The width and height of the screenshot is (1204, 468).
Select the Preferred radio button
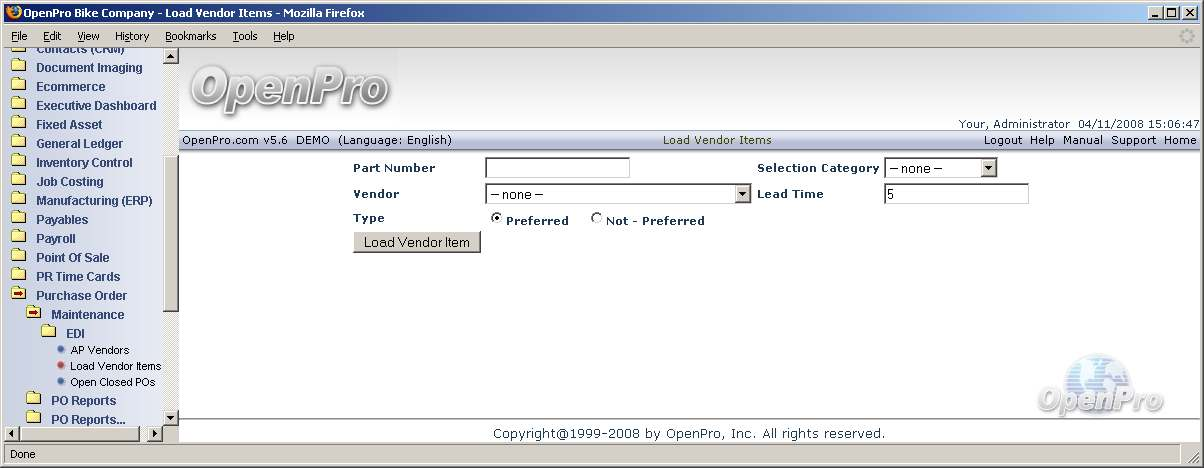coord(496,219)
